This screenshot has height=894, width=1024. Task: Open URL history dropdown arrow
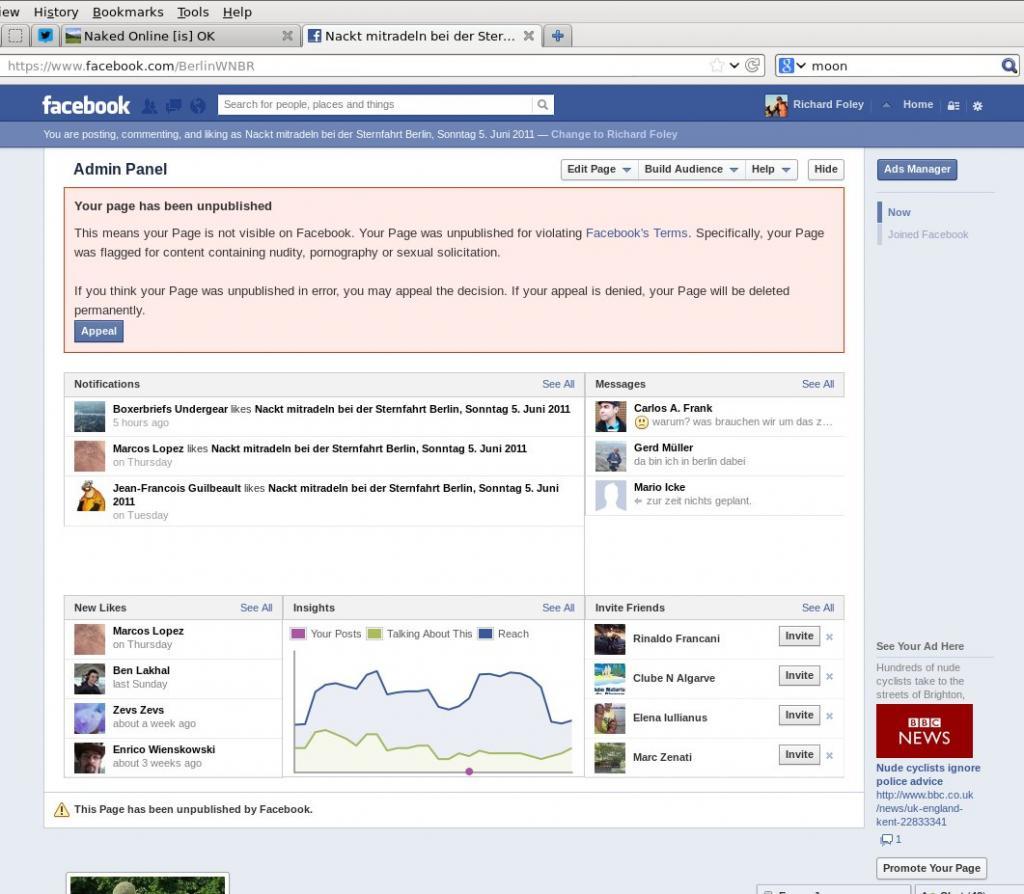[734, 65]
